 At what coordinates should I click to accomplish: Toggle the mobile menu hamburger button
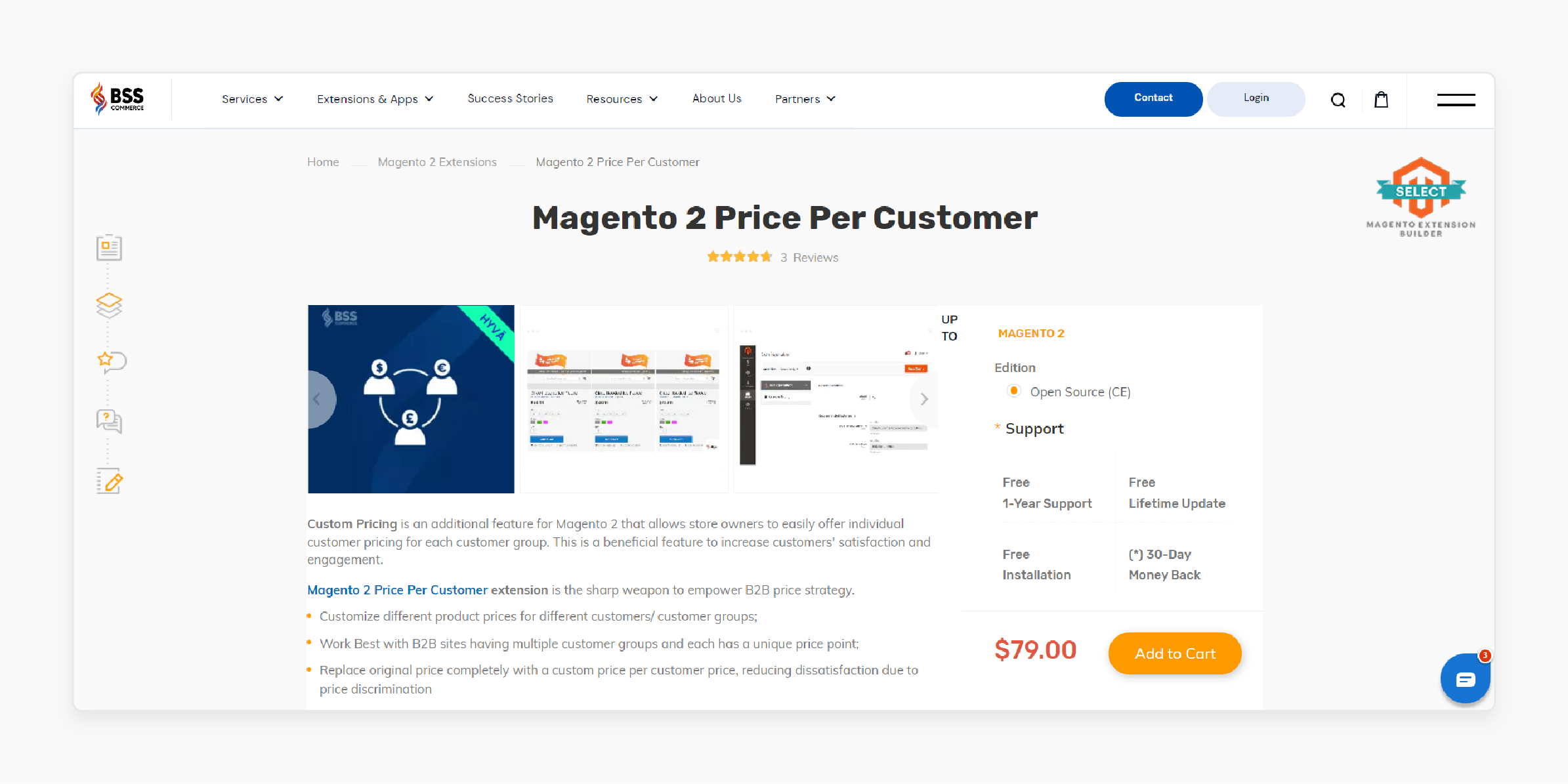(x=1455, y=100)
